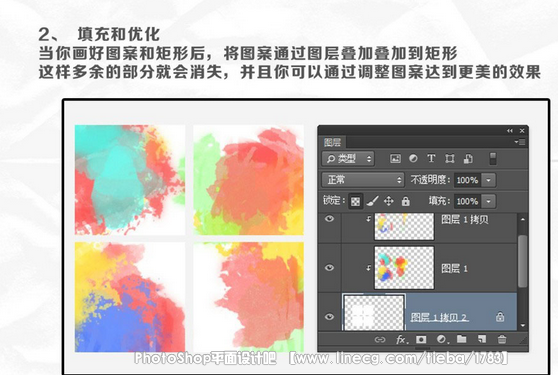Hide the 图层 1 拷贝 layer

pos(330,219)
